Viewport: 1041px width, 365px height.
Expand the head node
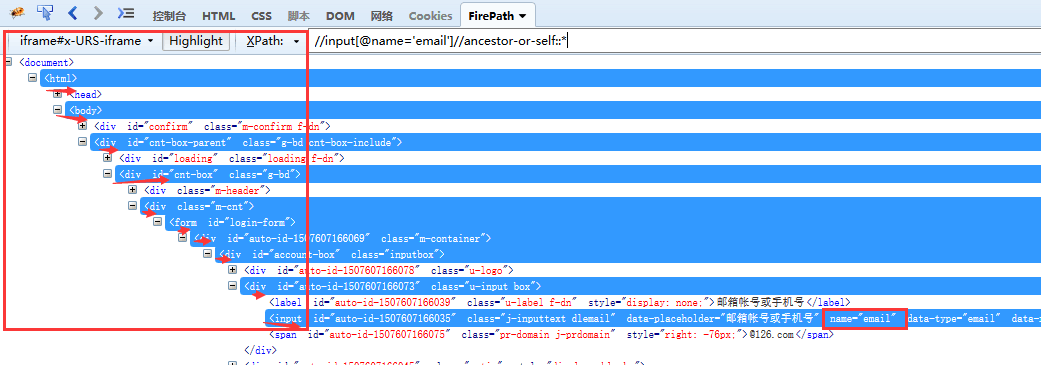pyautogui.click(x=57, y=94)
